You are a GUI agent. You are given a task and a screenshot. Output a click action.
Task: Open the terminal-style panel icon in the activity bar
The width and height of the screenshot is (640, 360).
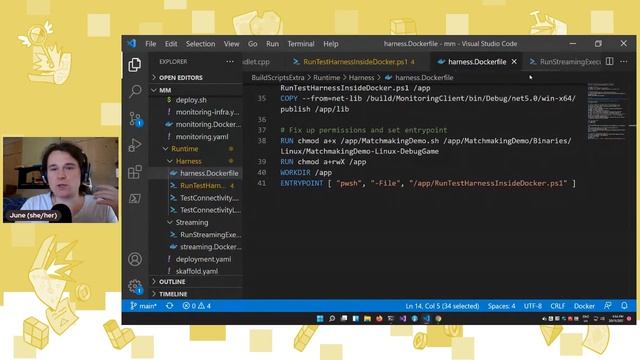pyautogui.click(x=135, y=199)
